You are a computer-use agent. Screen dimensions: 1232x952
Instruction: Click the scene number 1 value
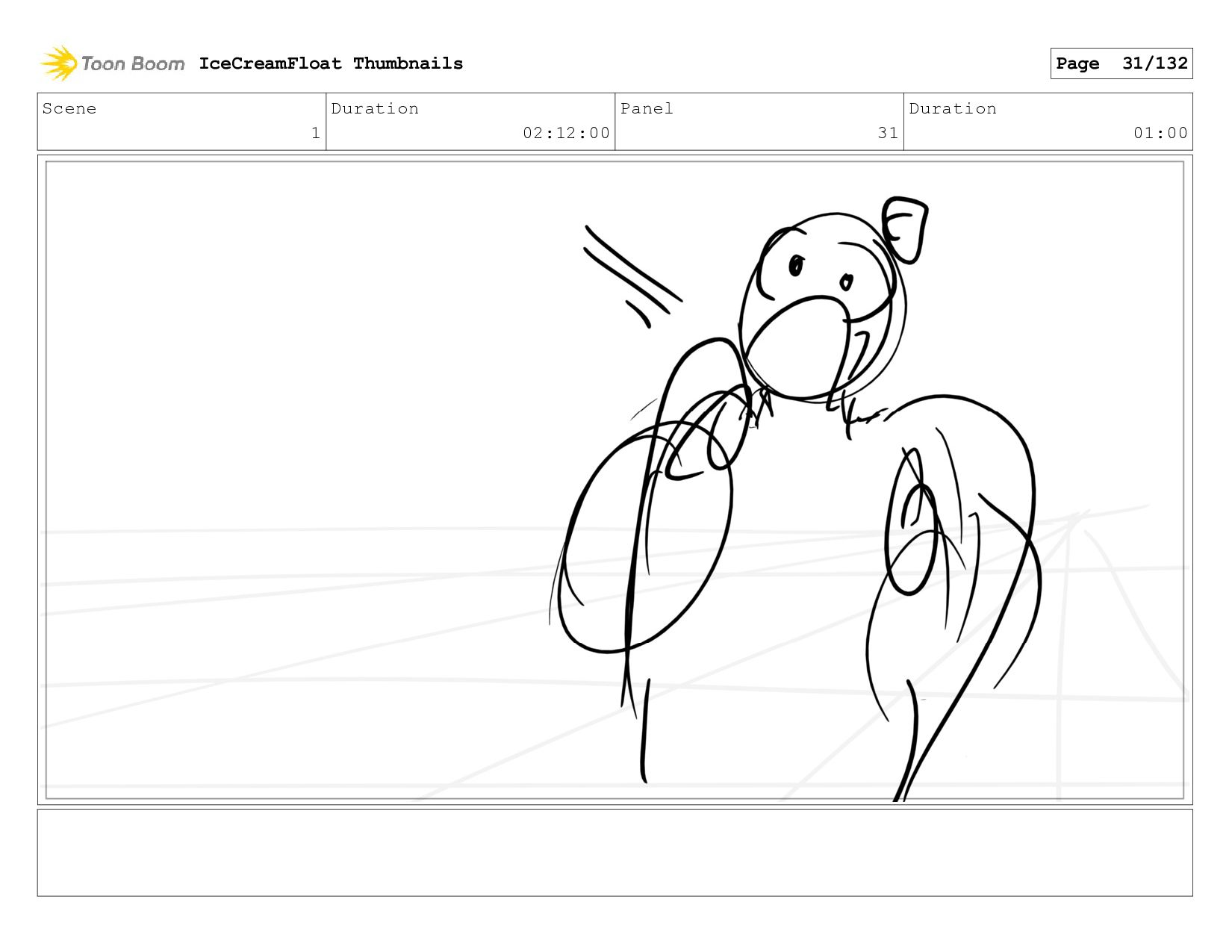pos(316,133)
